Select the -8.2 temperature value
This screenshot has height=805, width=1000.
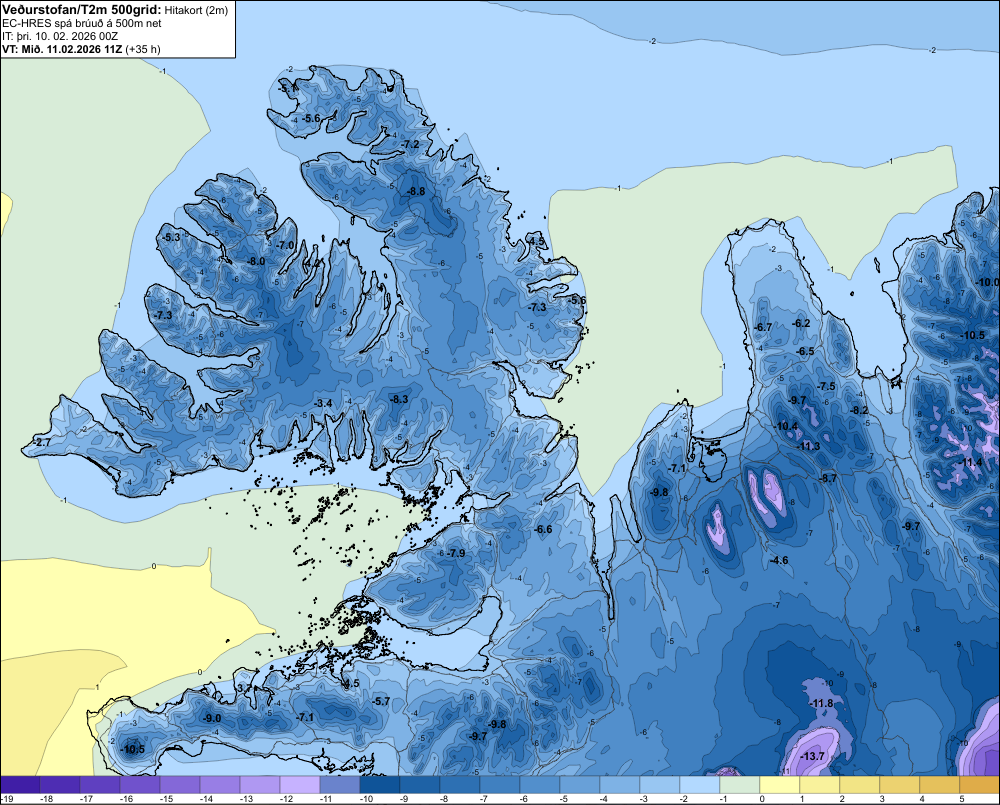860,410
